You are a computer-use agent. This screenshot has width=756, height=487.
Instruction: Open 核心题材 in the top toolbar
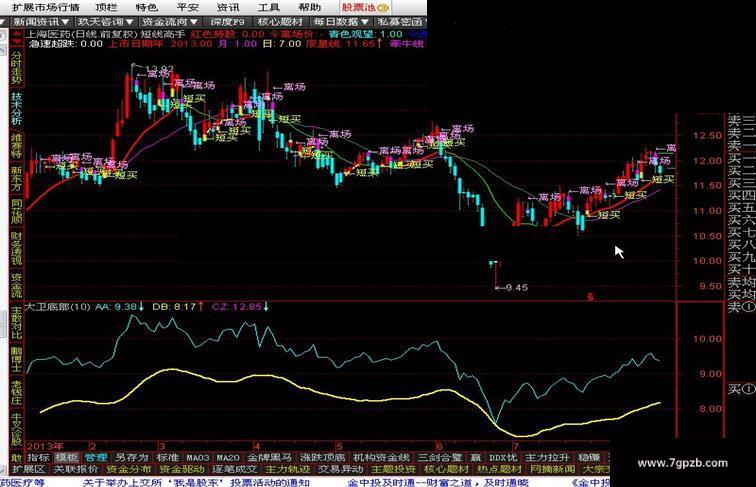(x=280, y=22)
